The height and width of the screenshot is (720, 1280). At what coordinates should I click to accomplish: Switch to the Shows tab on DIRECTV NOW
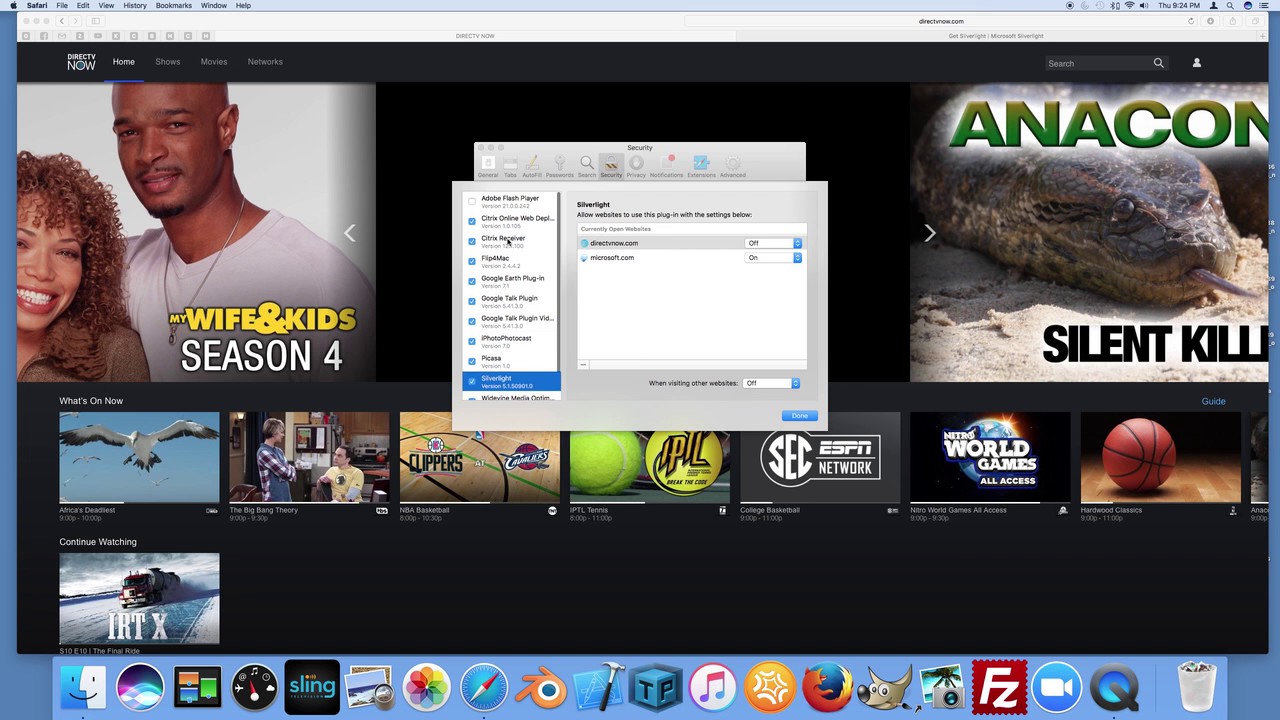tap(168, 62)
